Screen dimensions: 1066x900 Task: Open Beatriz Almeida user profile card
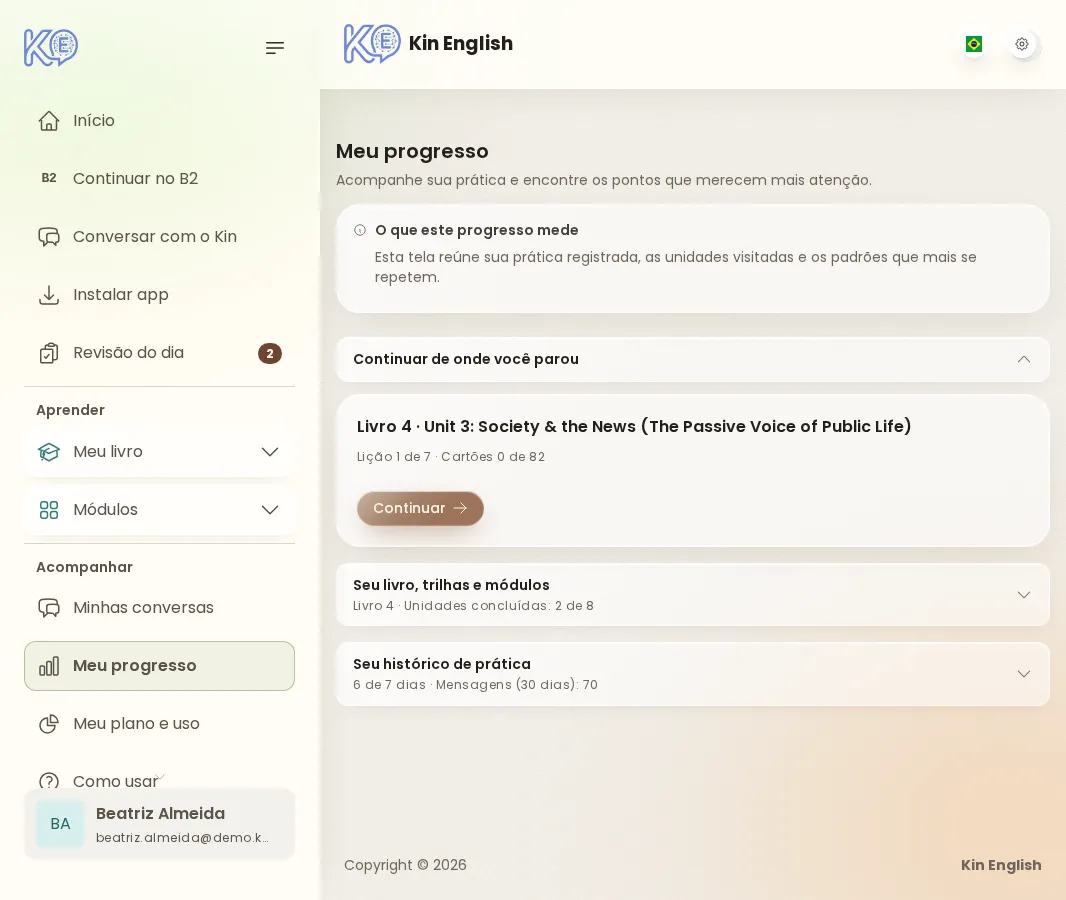pos(159,824)
